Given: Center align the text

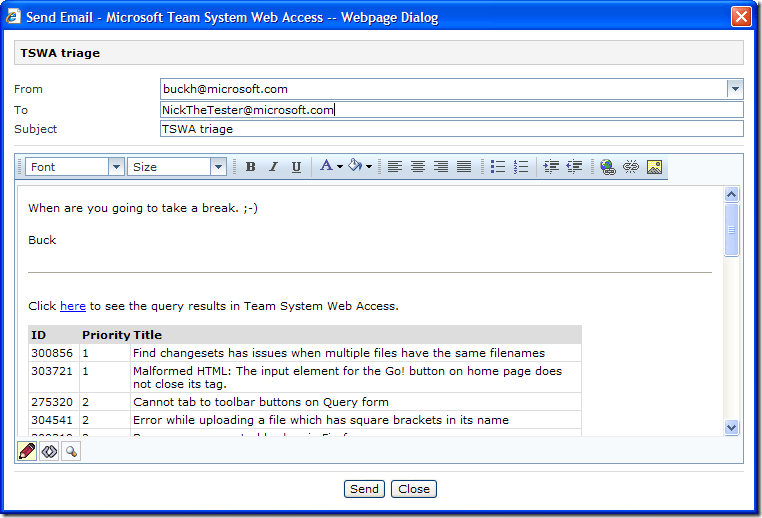Looking at the screenshot, I should [x=418, y=167].
